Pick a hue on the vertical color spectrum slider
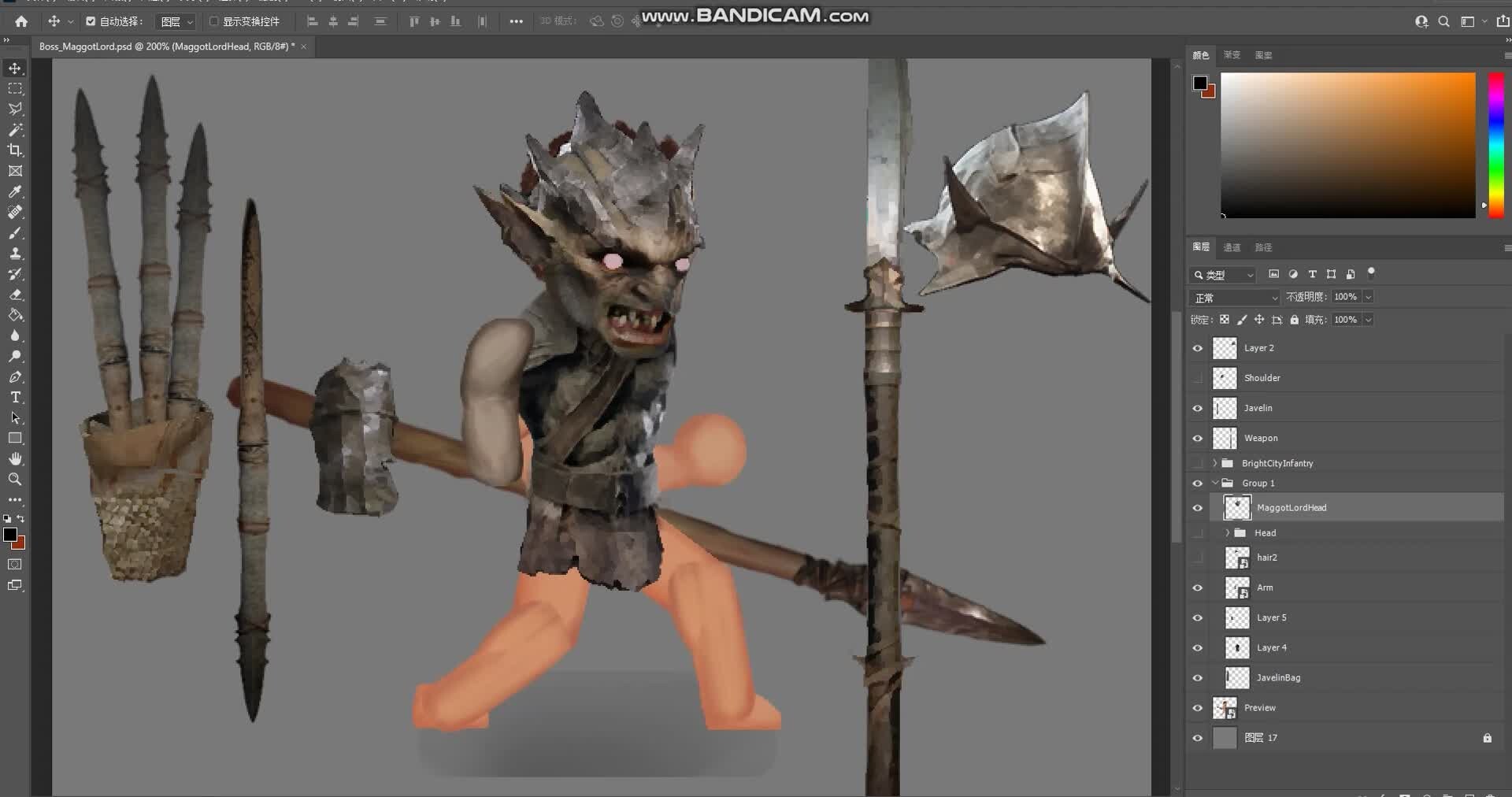 pos(1496,142)
